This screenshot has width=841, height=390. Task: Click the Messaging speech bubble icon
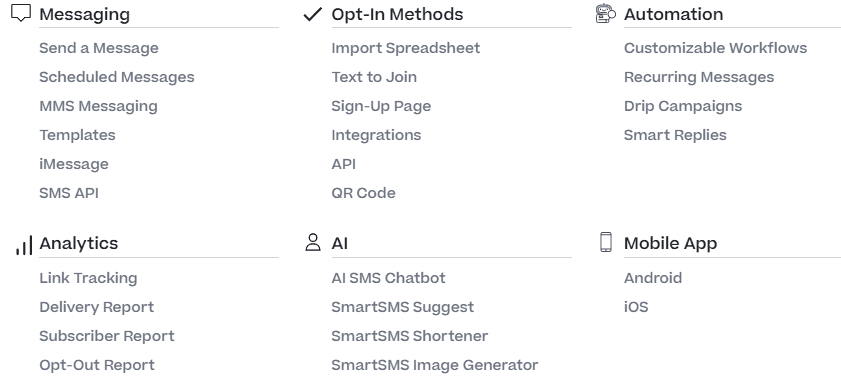click(21, 13)
